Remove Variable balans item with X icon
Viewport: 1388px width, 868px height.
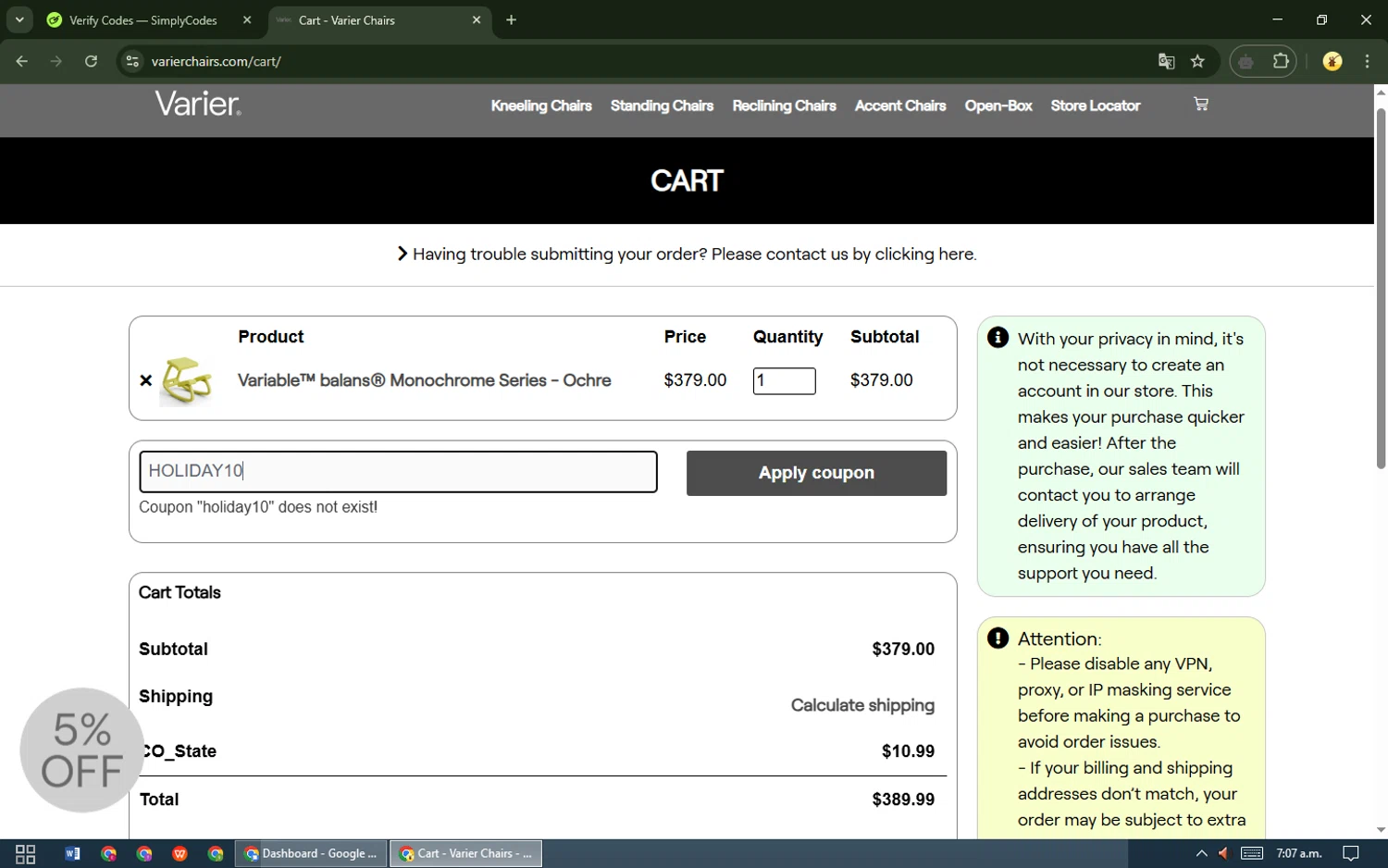[145, 380]
